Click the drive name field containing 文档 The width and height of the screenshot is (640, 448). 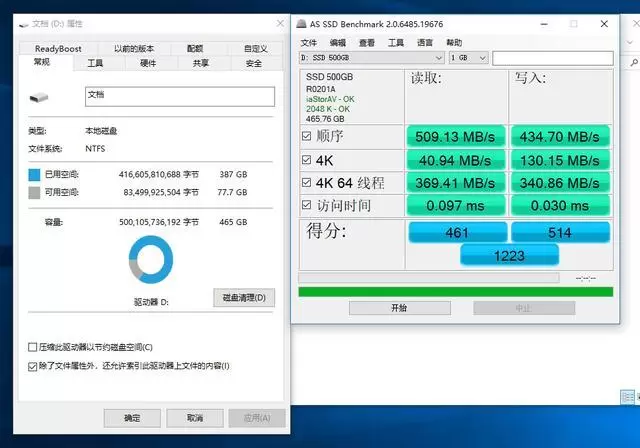pos(179,96)
